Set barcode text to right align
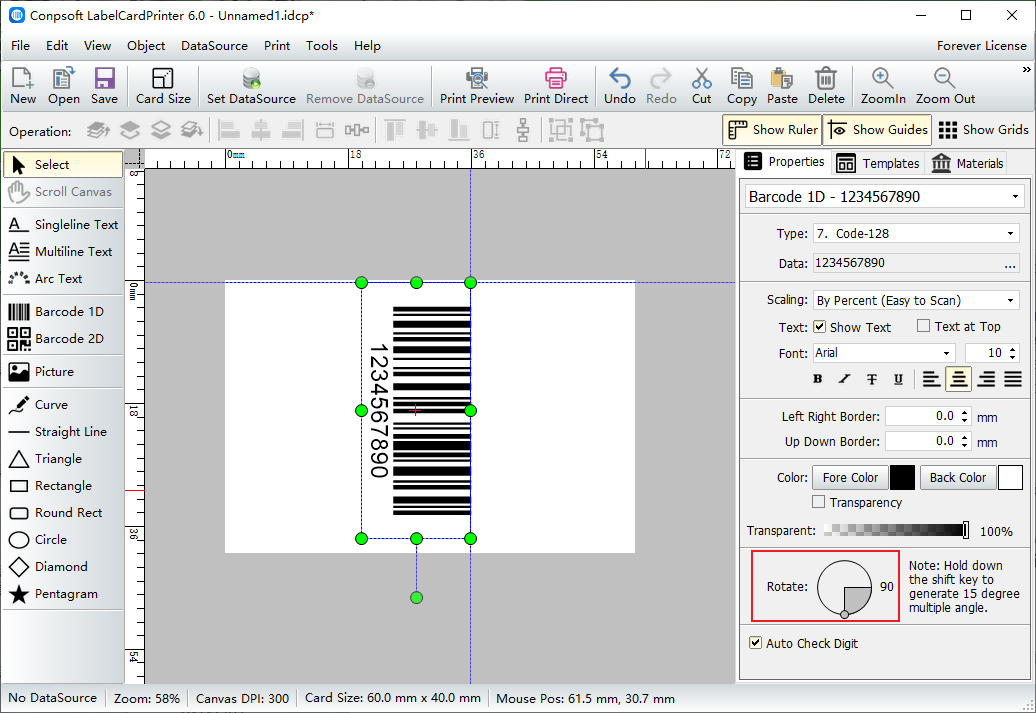The width and height of the screenshot is (1036, 713). coord(986,379)
